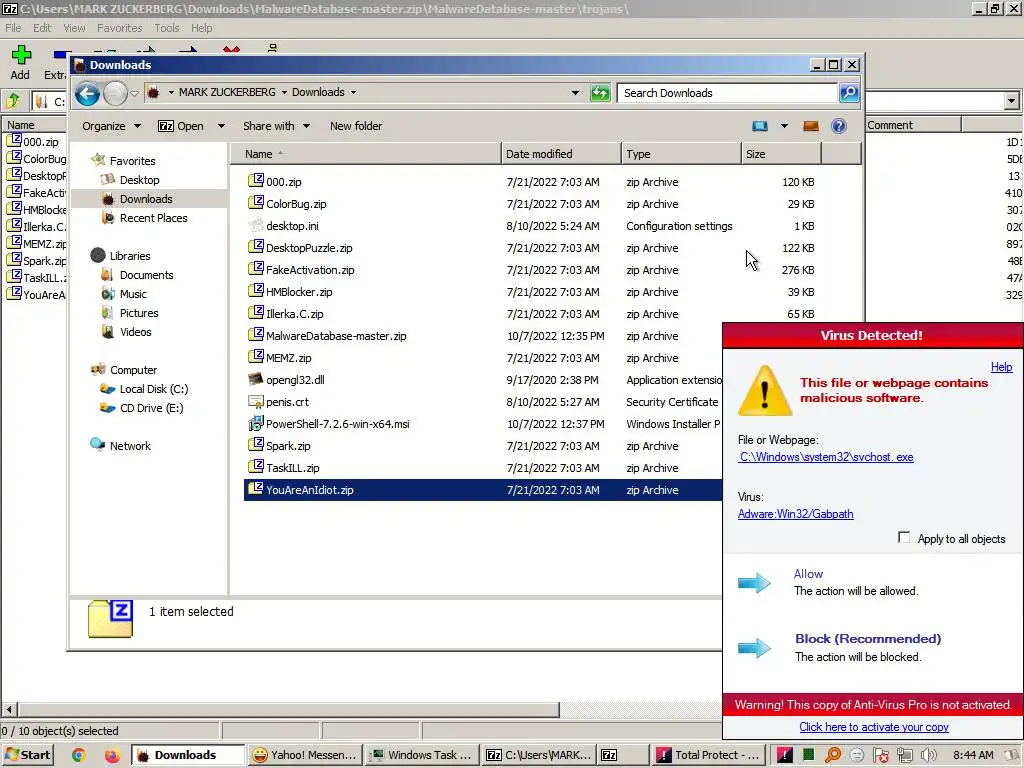This screenshot has width=1024, height=768.
Task: Open the 7-Zip Help menu
Action: 201,28
